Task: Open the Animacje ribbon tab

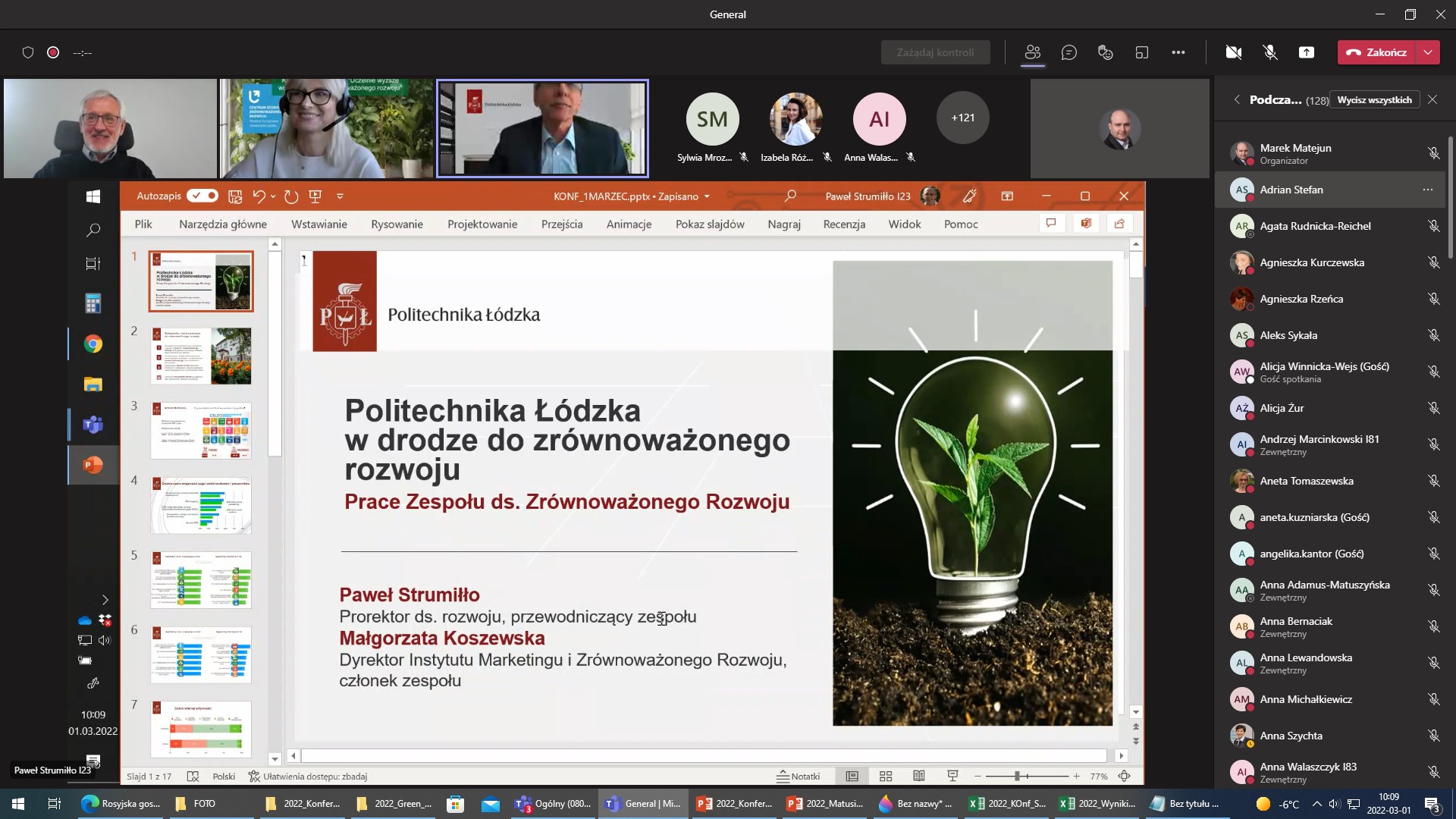Action: coord(629,224)
